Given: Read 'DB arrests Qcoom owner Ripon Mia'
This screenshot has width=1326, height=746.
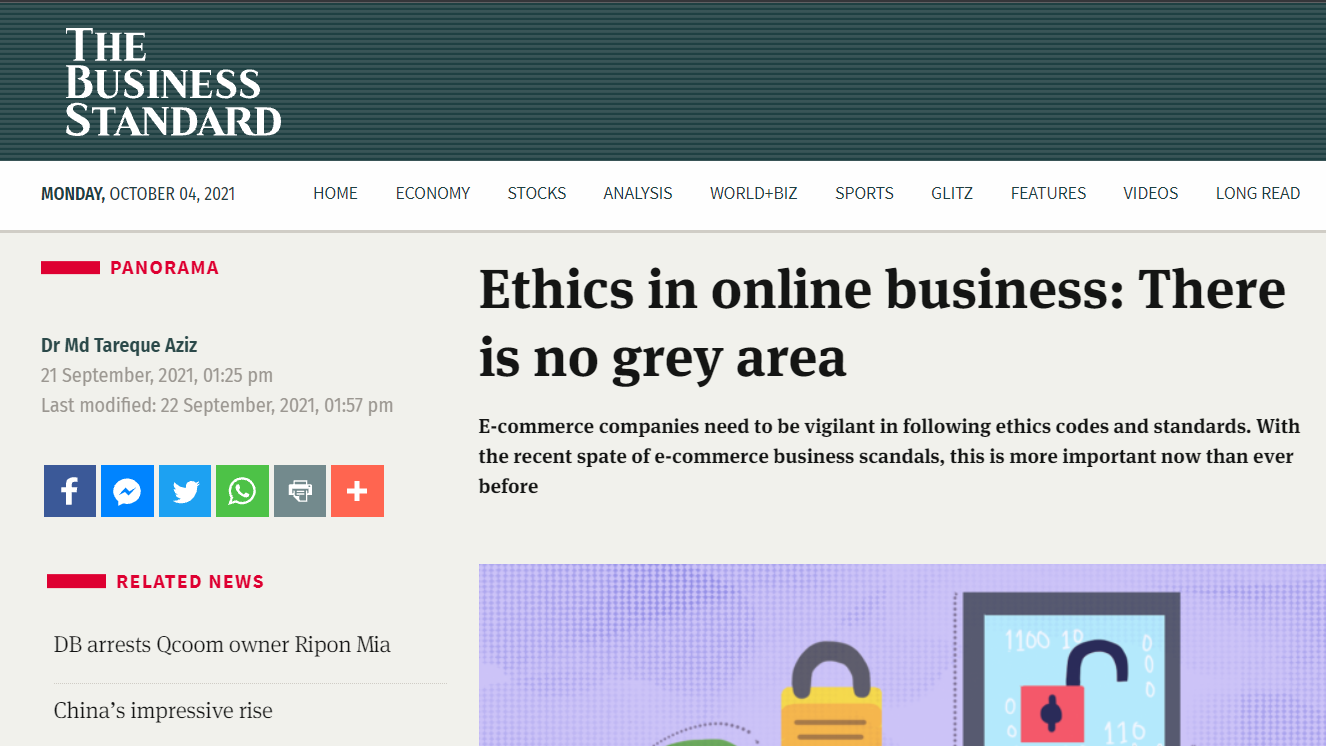Looking at the screenshot, I should pos(222,645).
